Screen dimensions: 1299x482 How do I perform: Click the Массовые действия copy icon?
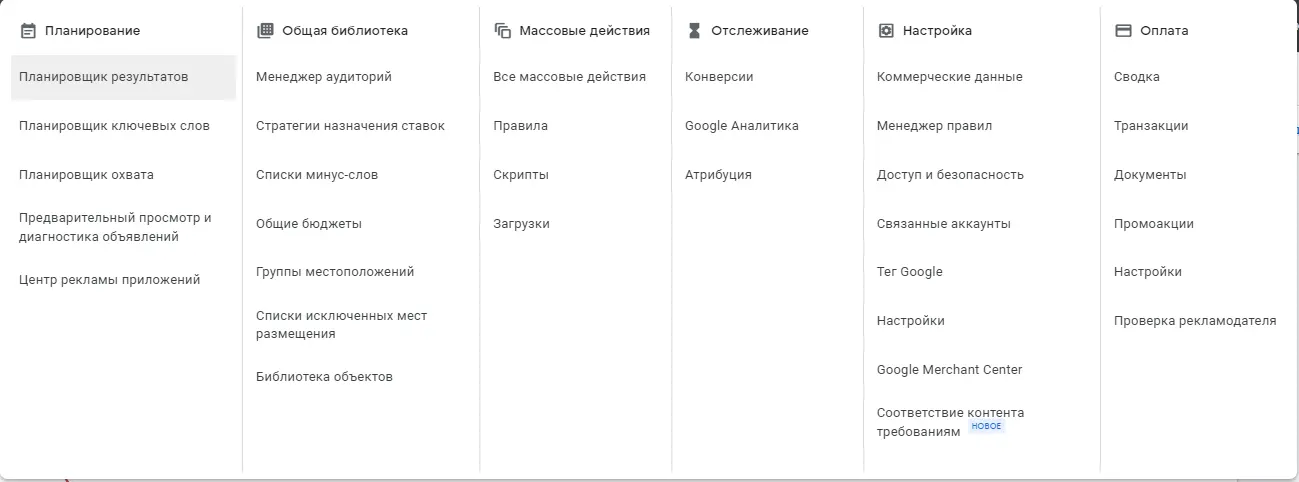pyautogui.click(x=503, y=31)
